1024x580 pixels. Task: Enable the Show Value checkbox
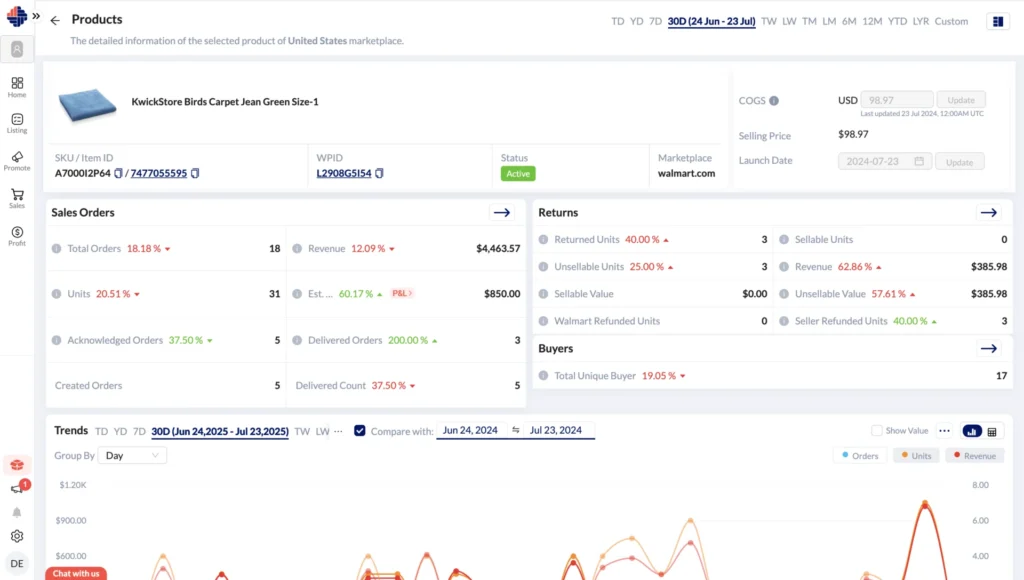pyautogui.click(x=877, y=430)
